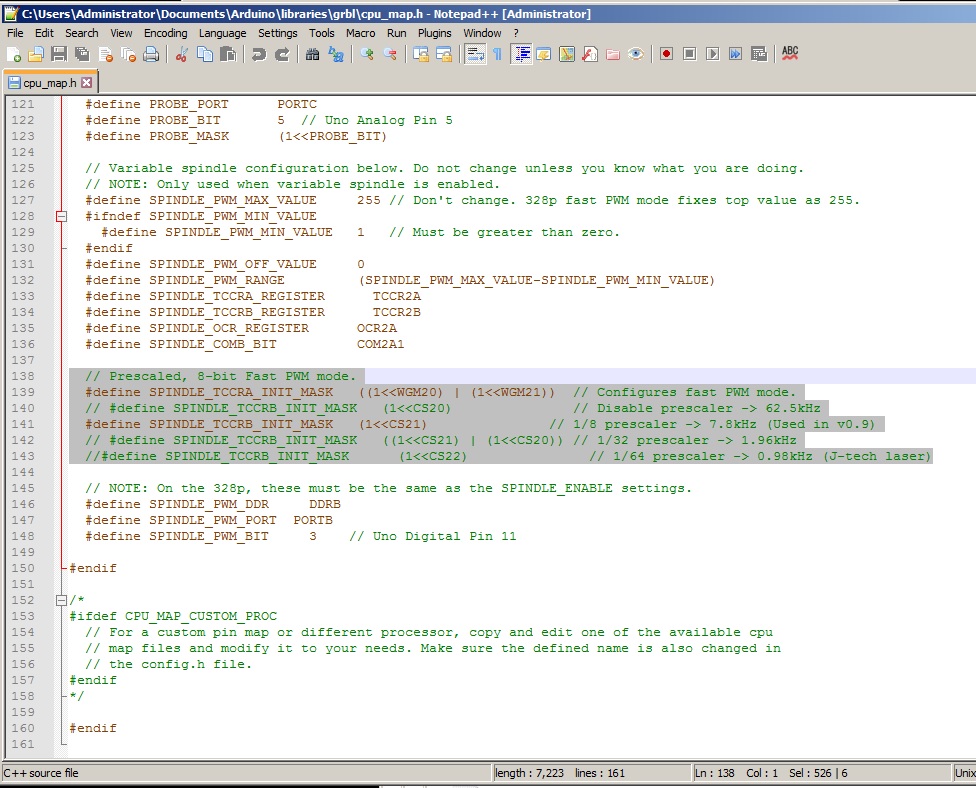This screenshot has height=788, width=976.
Task: Click the ABC spell check icon
Action: click(790, 54)
